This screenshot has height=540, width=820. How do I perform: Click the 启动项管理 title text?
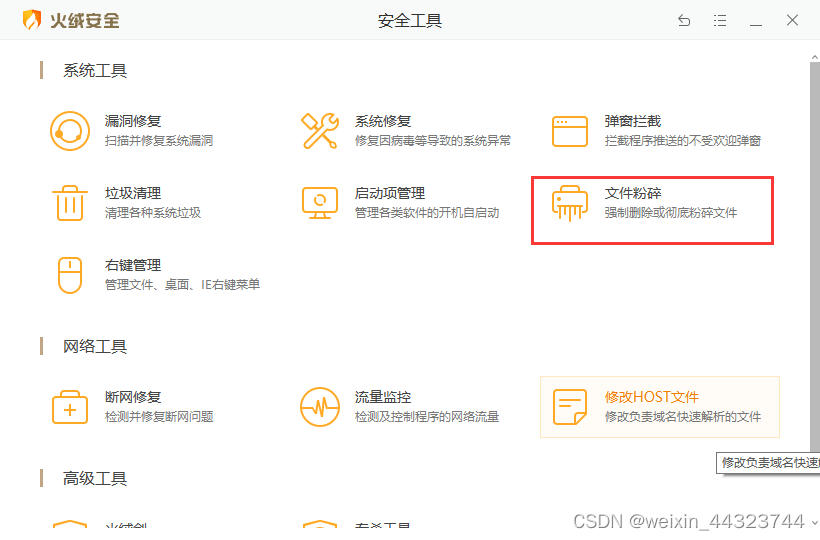390,193
